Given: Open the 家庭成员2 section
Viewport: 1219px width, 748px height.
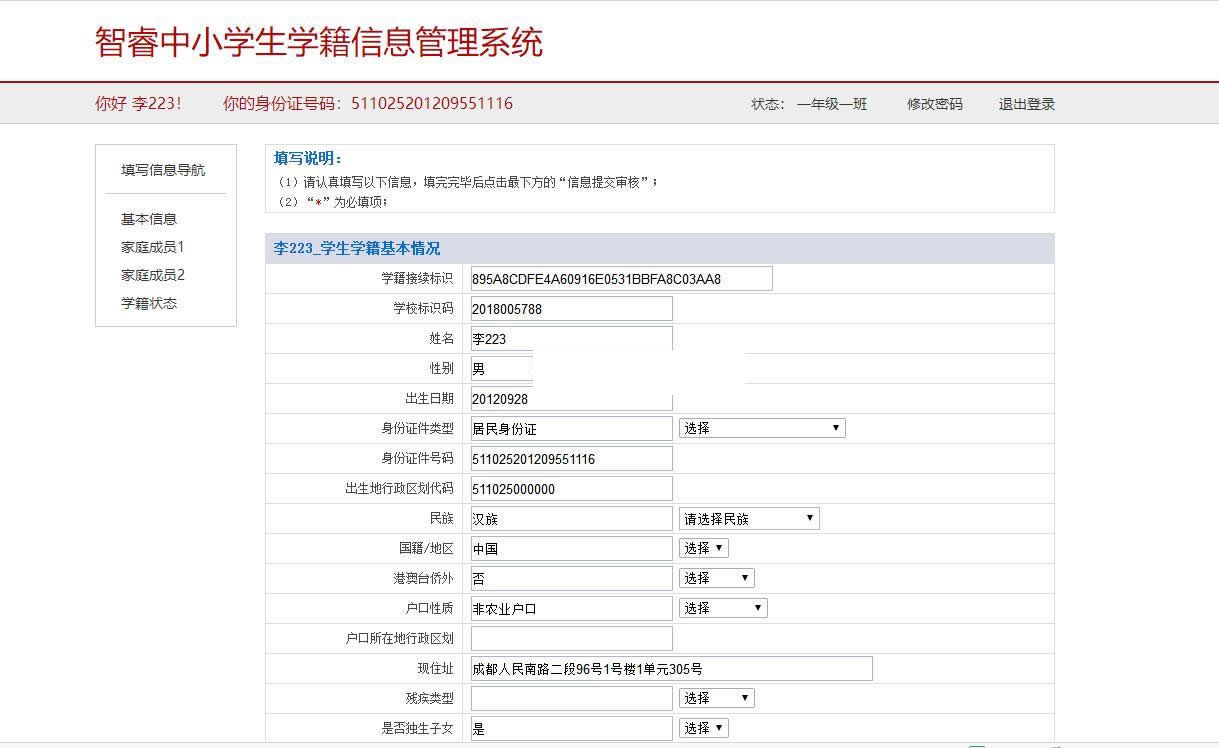Looking at the screenshot, I should click(151, 275).
